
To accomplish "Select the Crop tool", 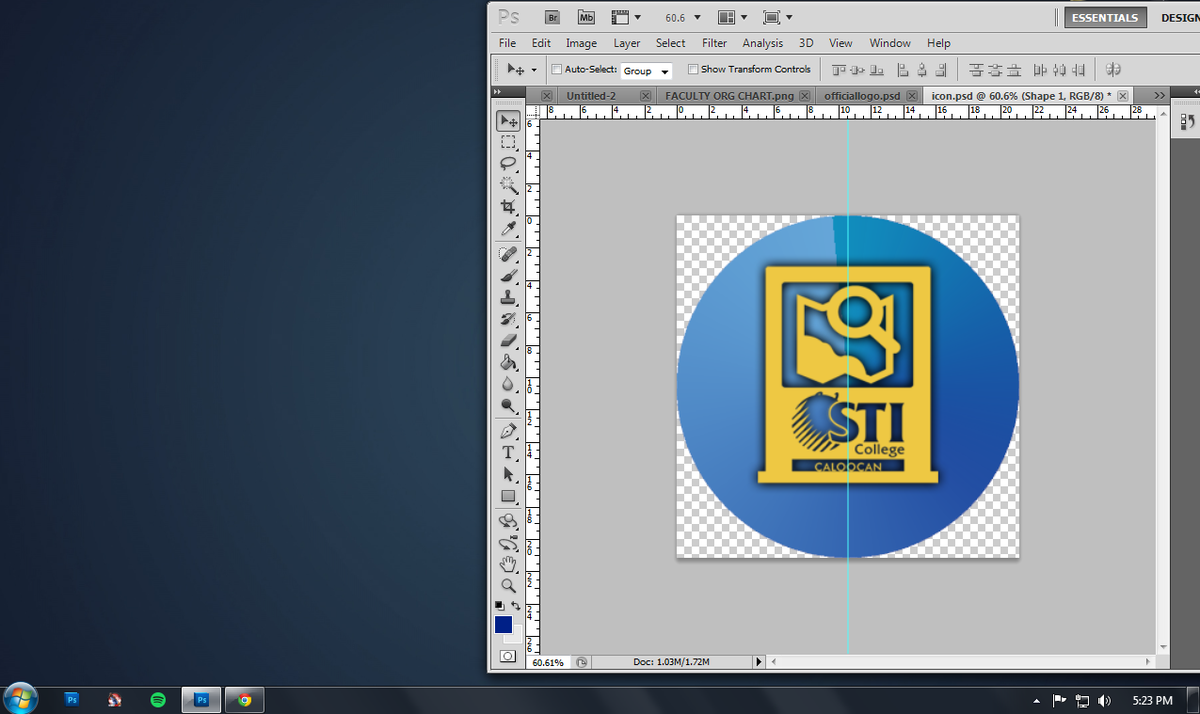I will point(509,207).
